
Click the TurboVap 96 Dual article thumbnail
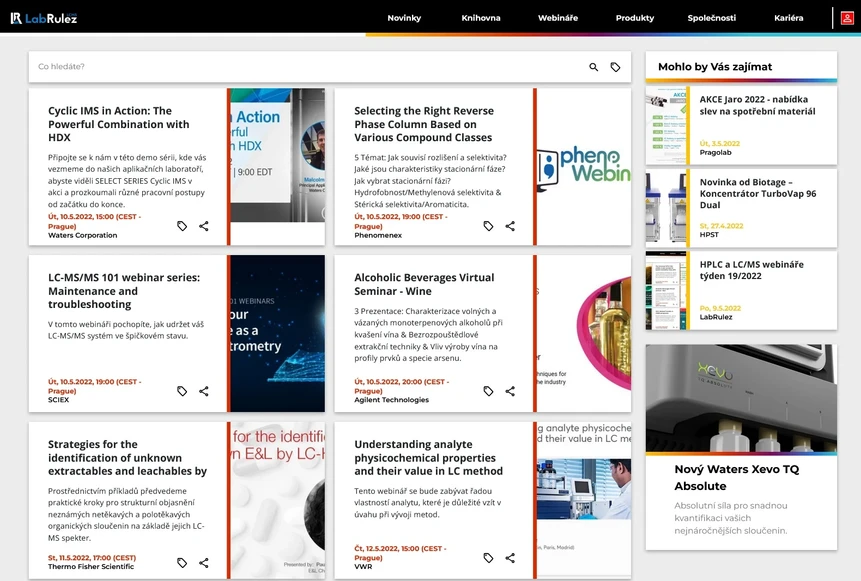(666, 208)
